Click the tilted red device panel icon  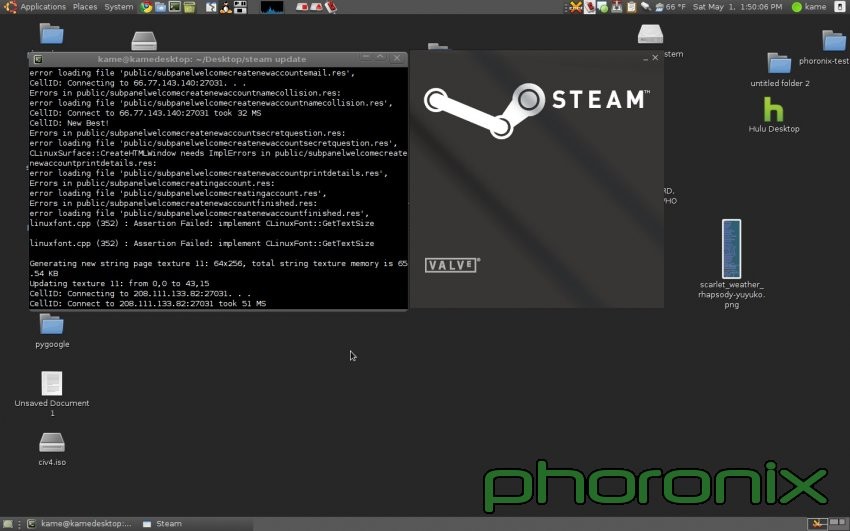(x=330, y=7)
